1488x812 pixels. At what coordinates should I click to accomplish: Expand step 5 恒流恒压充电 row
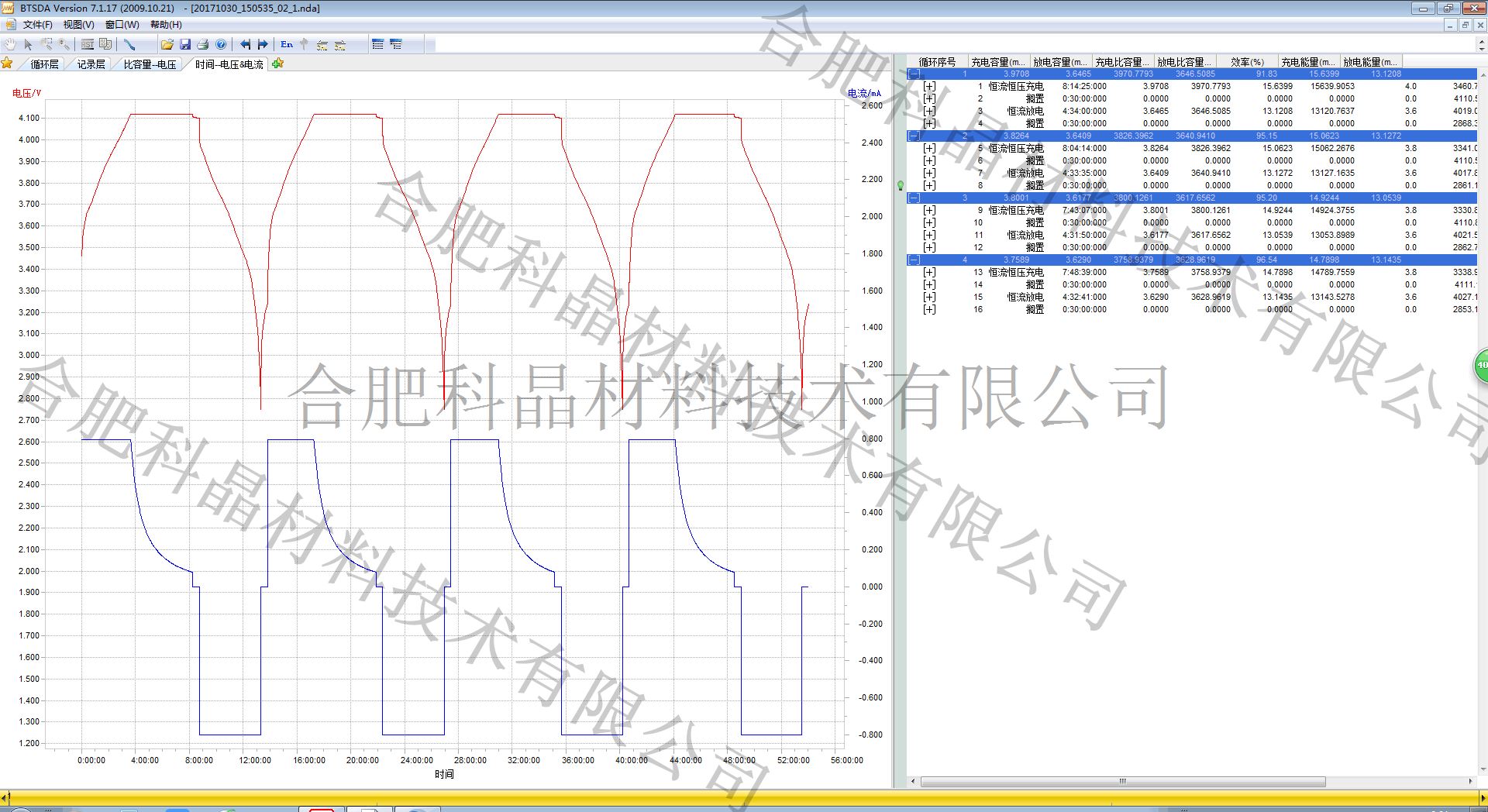[929, 149]
